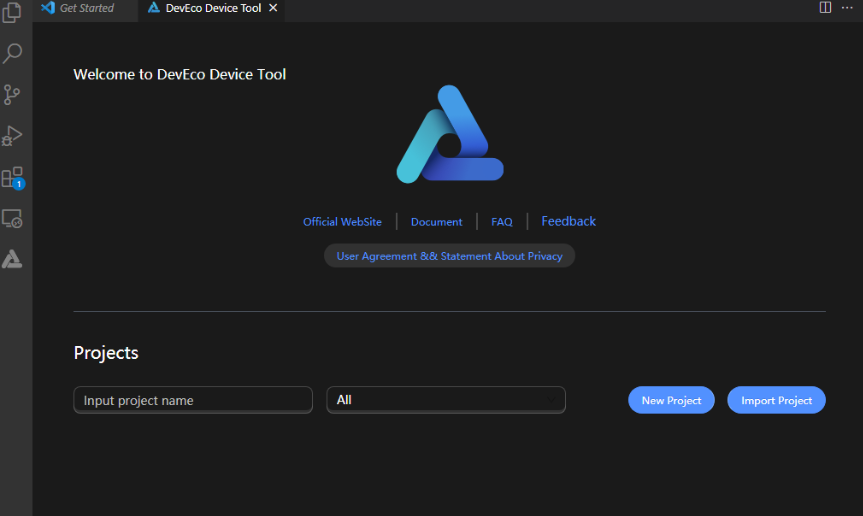863x516 pixels.
Task: Open the Search view in the activity bar
Action: 12,53
